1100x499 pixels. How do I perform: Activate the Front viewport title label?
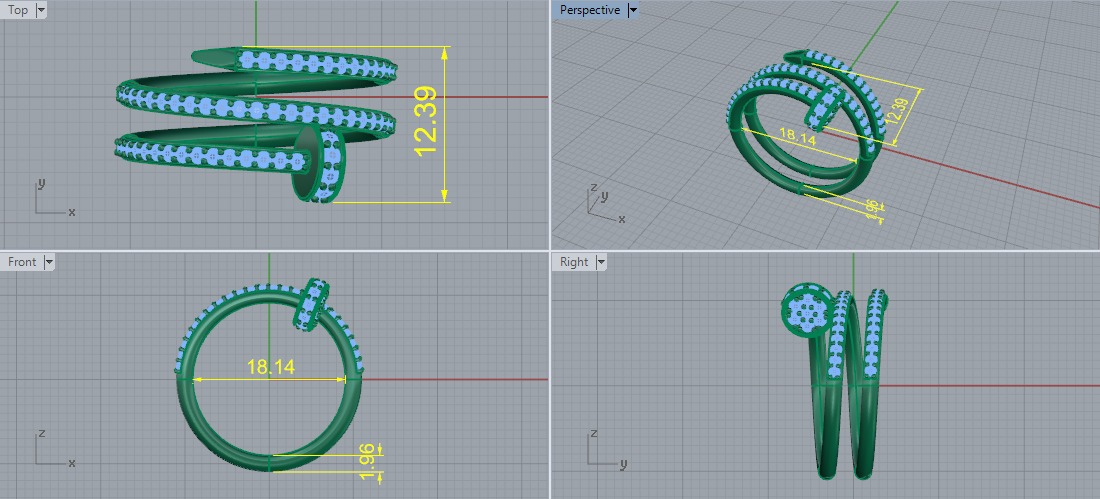[x=22, y=262]
